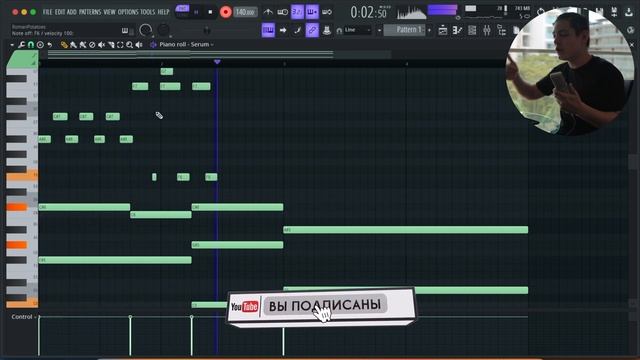Viewport: 640px width, 360px height.
Task: Click the download-arrow export icon at top right
Action: point(629,12)
